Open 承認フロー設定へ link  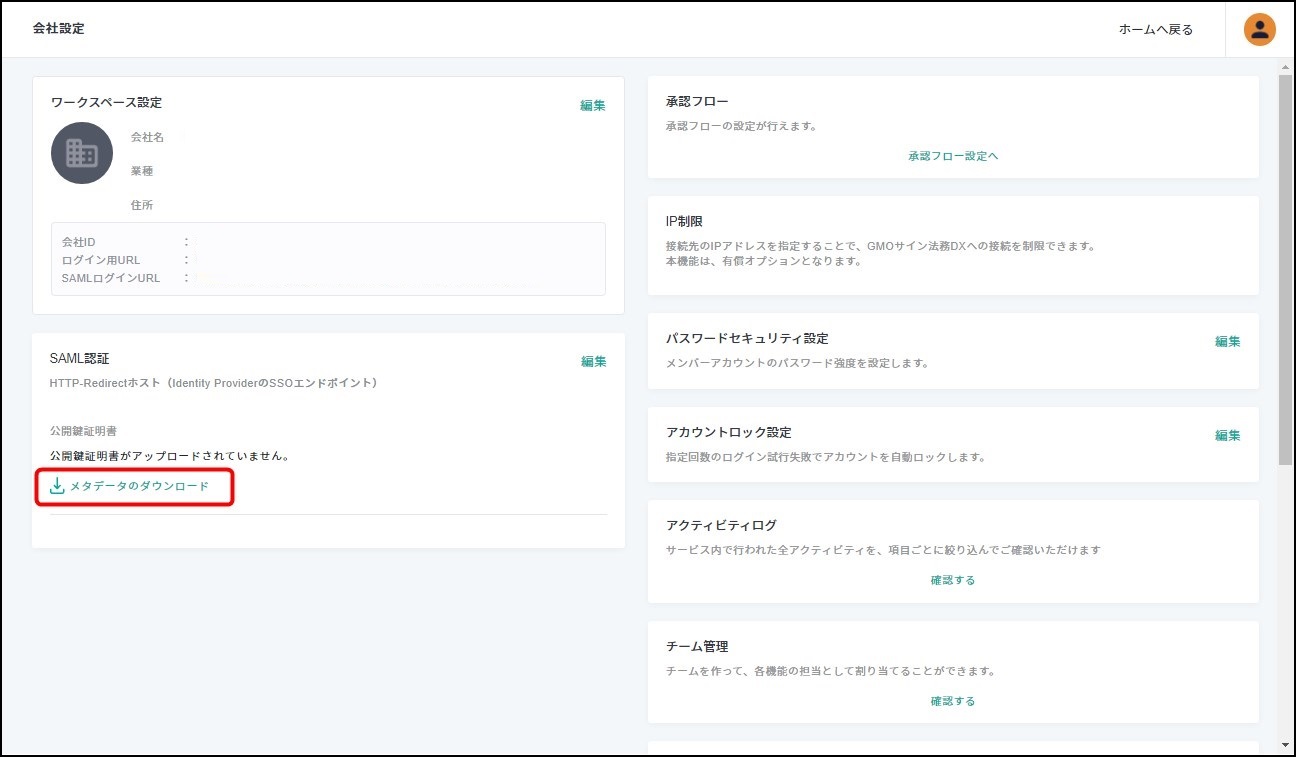953,156
